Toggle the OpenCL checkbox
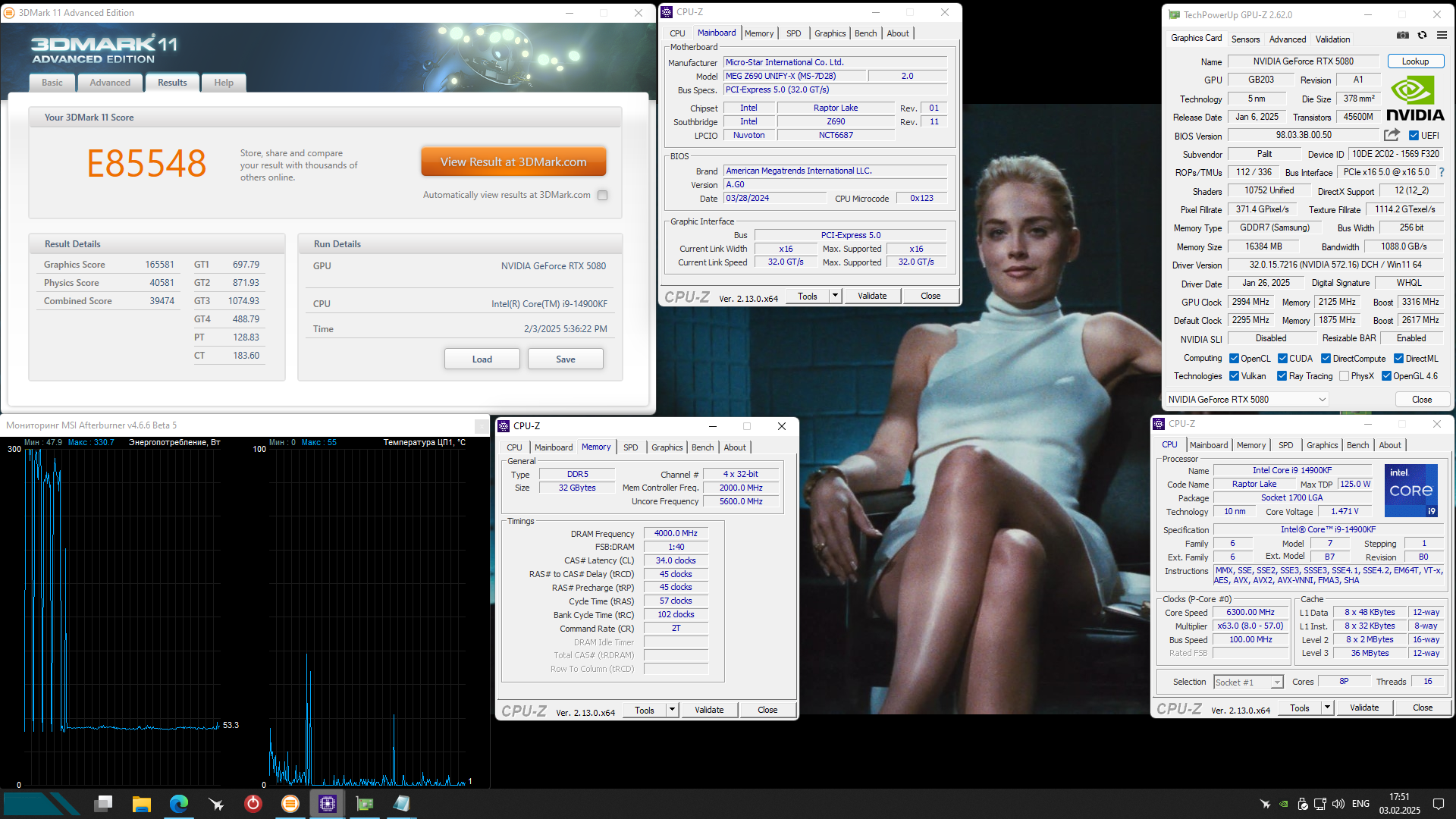Viewport: 1456px width, 819px height. 1234,359
